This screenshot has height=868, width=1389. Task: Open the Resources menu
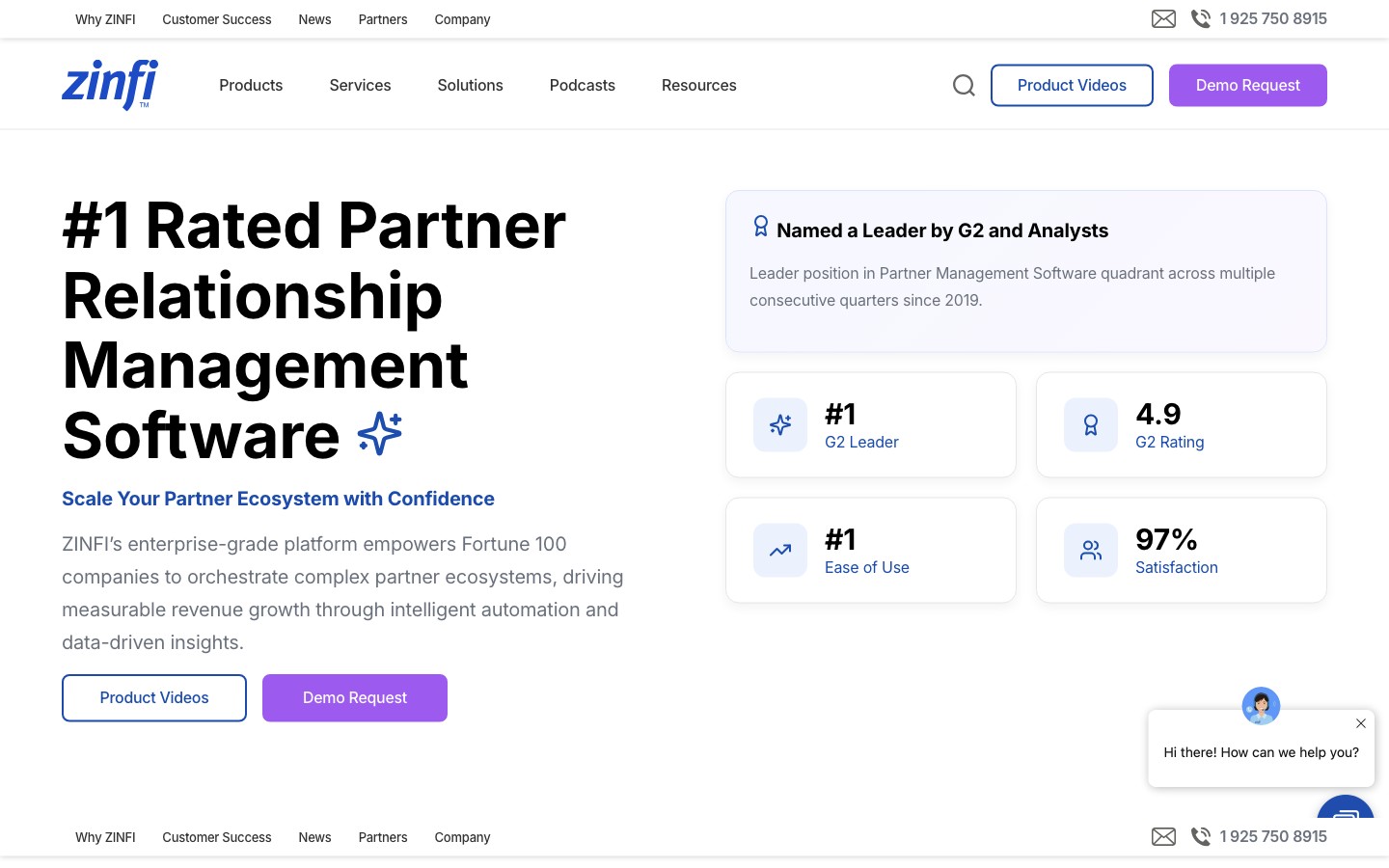click(x=699, y=85)
